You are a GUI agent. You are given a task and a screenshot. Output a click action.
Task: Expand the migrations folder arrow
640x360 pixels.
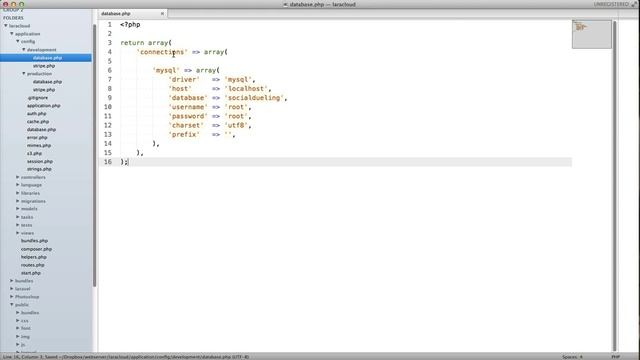pos(18,201)
